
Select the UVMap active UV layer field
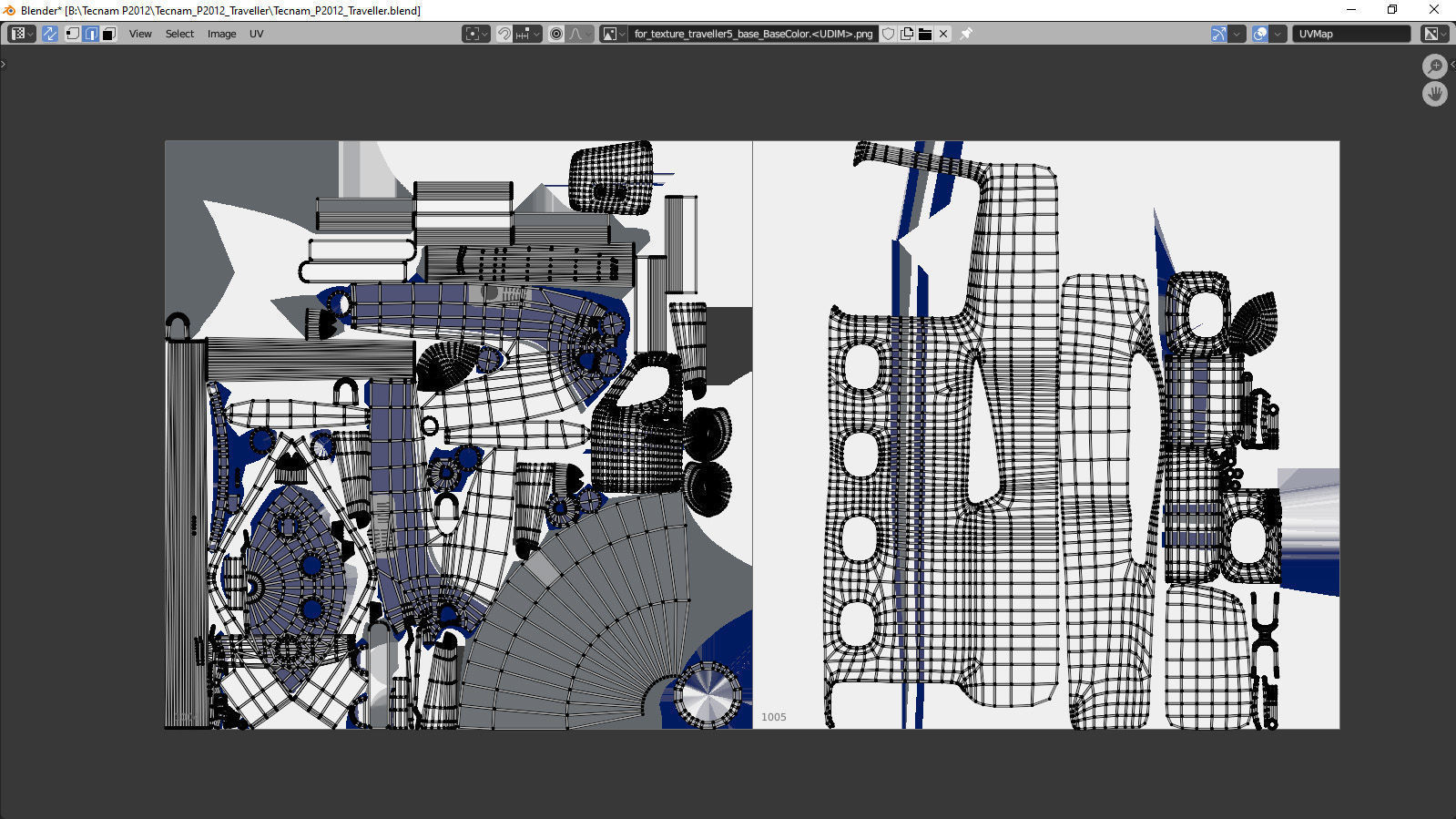tap(1351, 34)
